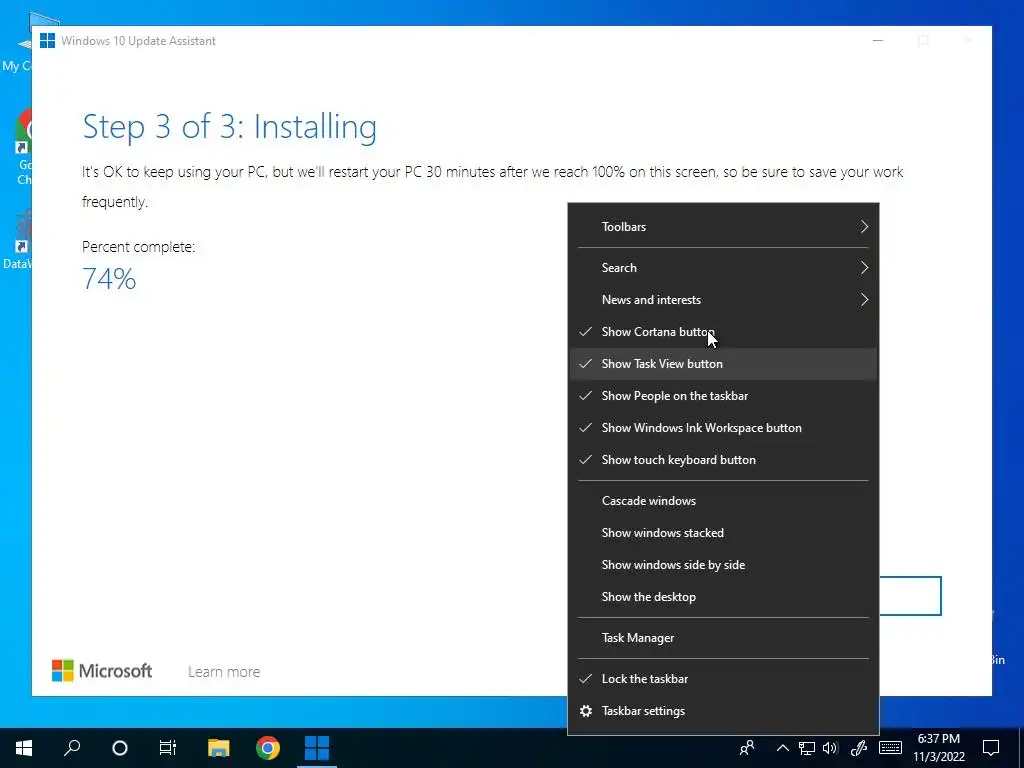Image resolution: width=1024 pixels, height=768 pixels.
Task: Choose Show windows stacked
Action: pos(723,533)
